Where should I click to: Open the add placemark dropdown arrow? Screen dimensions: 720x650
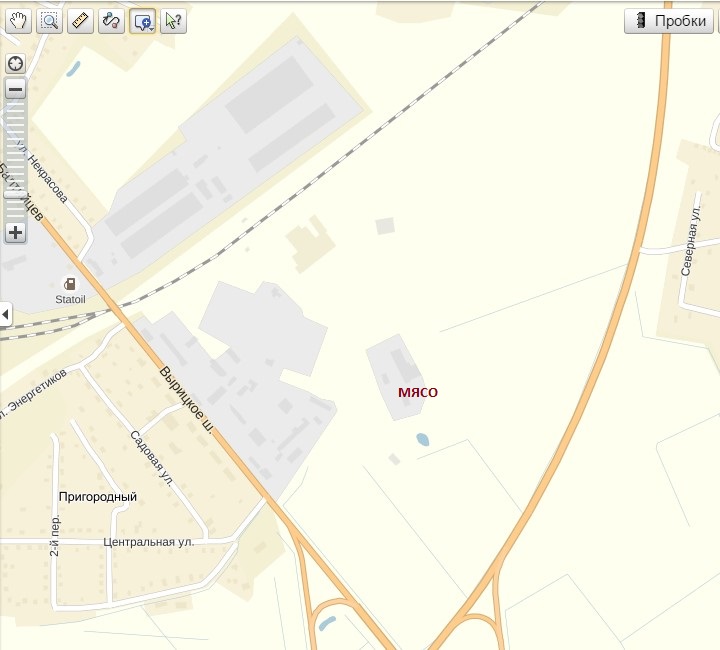(152, 28)
